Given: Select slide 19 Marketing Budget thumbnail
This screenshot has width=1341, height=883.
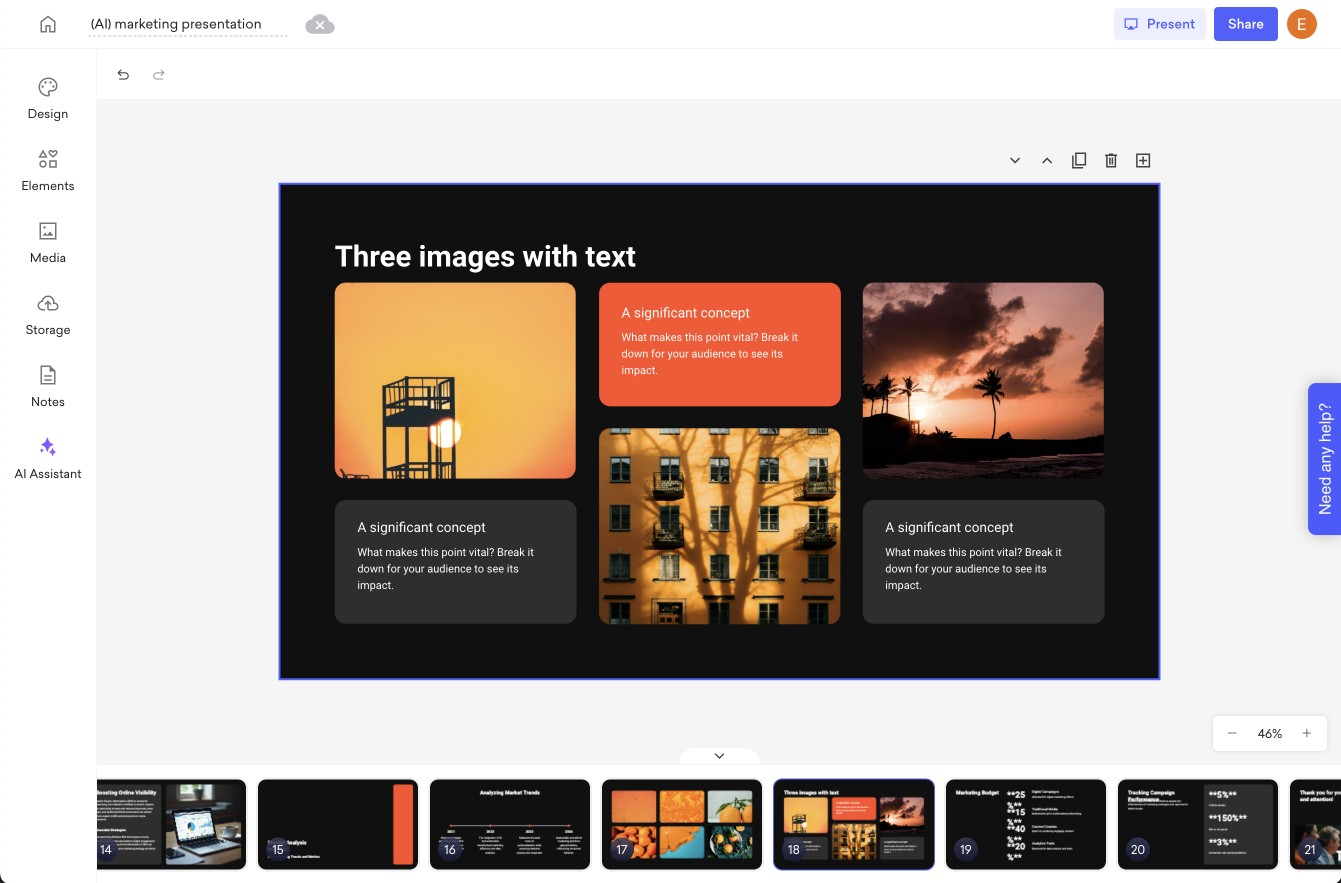Looking at the screenshot, I should (x=1026, y=825).
